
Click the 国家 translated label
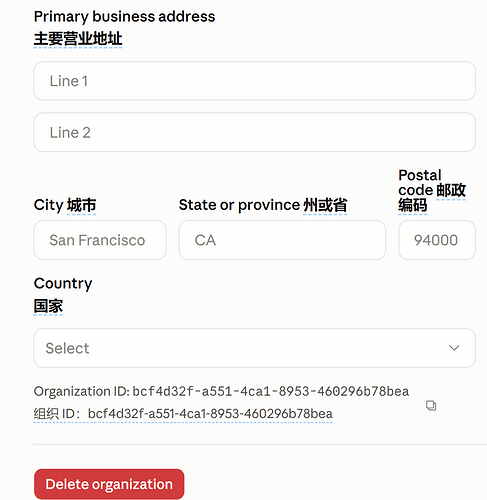(48, 306)
